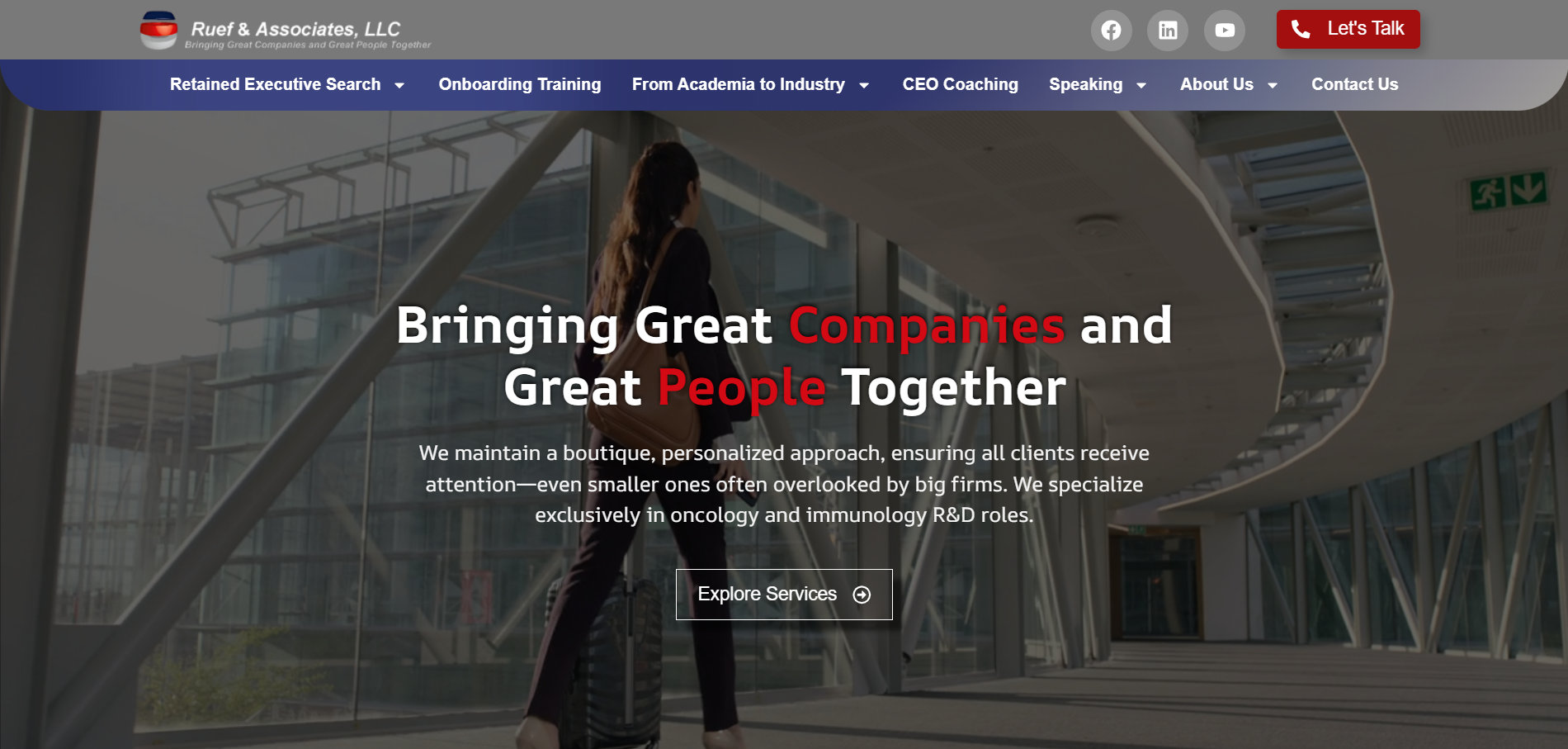Image resolution: width=1568 pixels, height=749 pixels.
Task: Open the LinkedIn social icon
Action: (1168, 31)
